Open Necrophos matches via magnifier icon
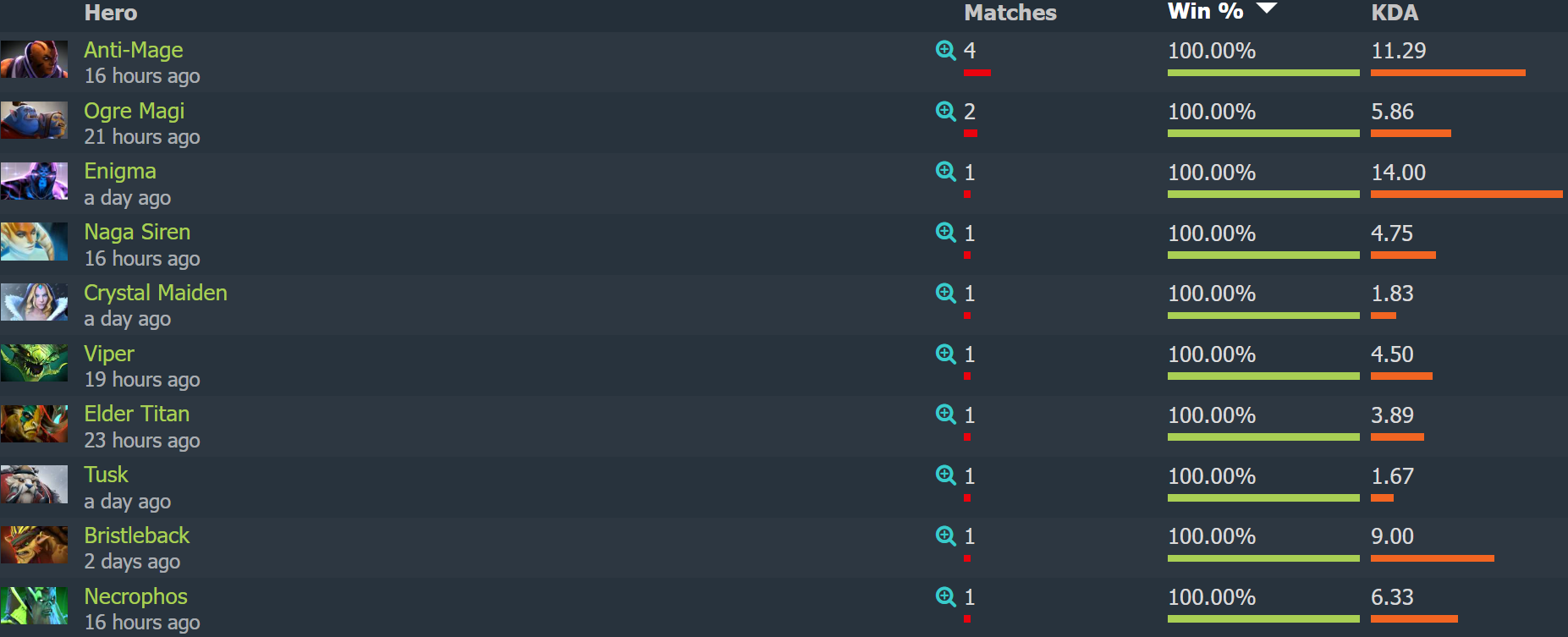 (x=945, y=596)
